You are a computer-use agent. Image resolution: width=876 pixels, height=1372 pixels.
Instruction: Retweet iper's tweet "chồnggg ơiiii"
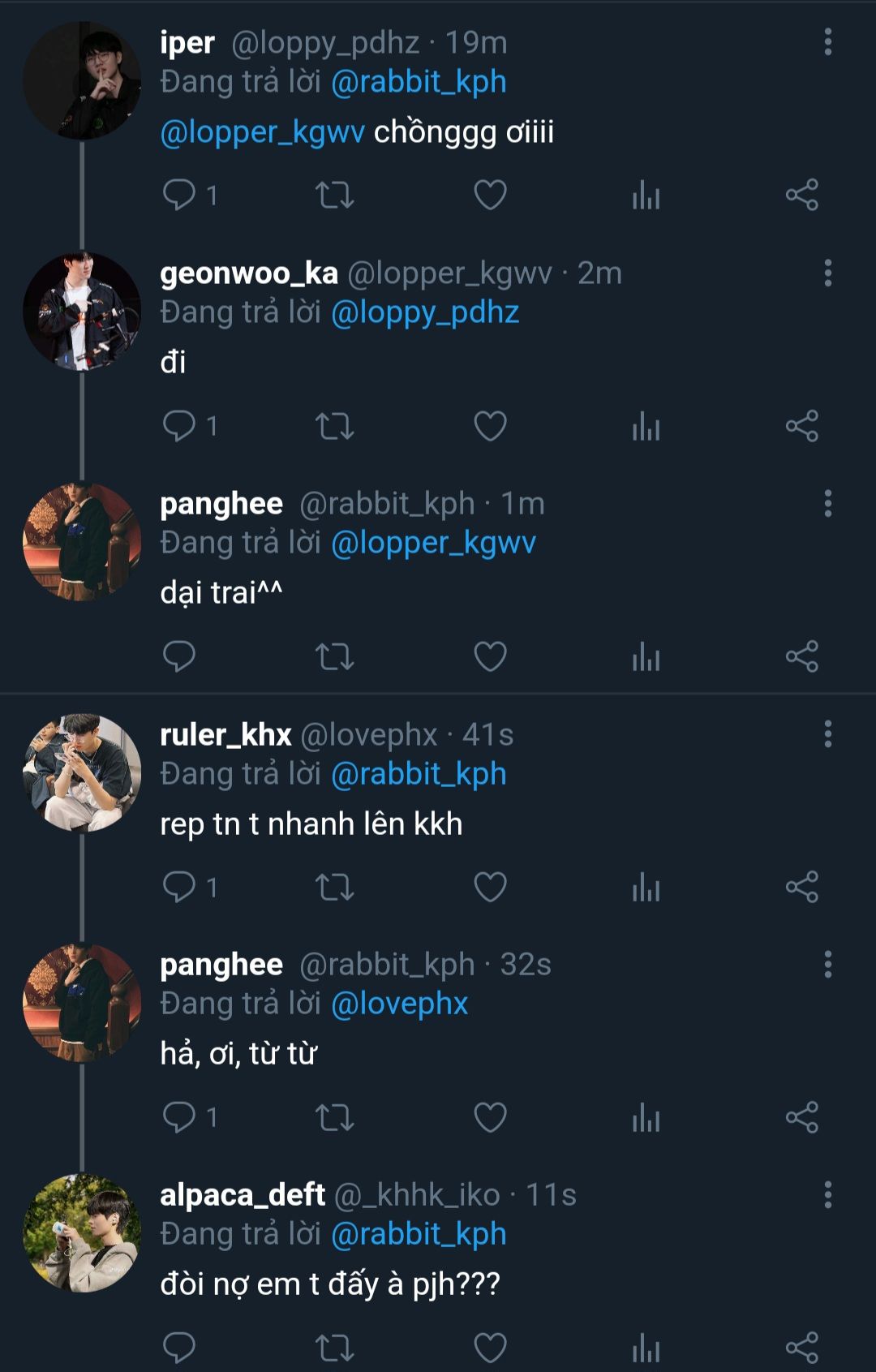pos(334,196)
